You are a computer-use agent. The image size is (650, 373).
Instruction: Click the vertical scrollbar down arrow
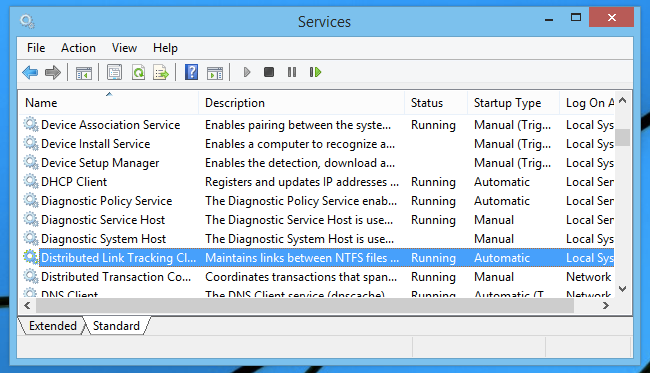point(623,288)
